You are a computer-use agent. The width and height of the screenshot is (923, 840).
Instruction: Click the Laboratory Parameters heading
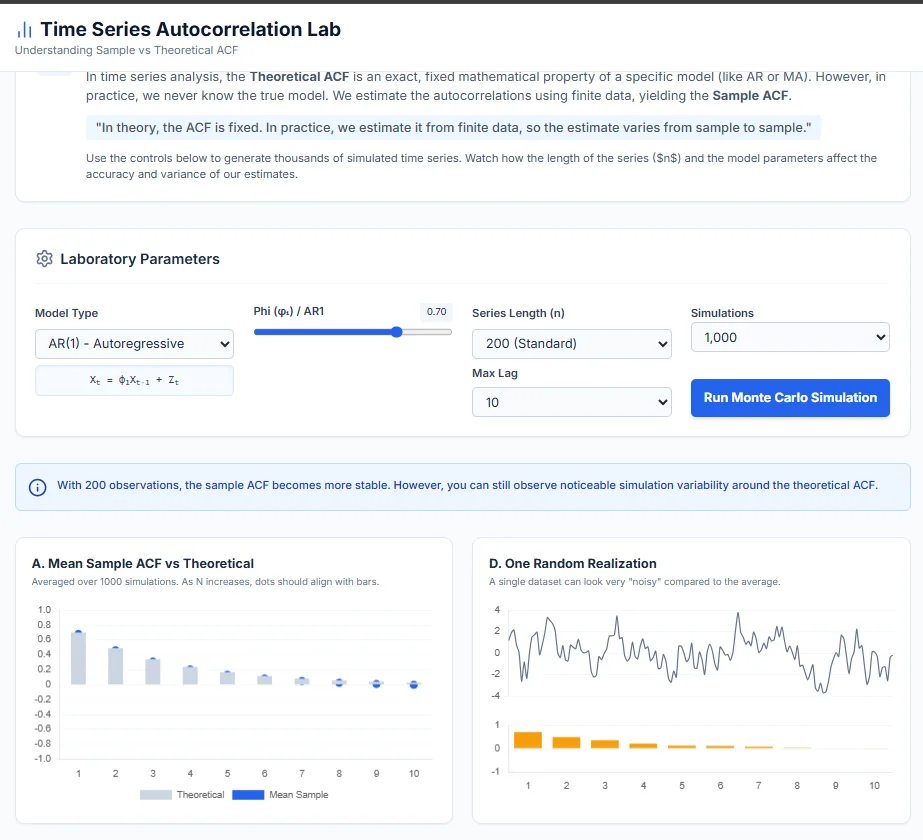click(140, 259)
